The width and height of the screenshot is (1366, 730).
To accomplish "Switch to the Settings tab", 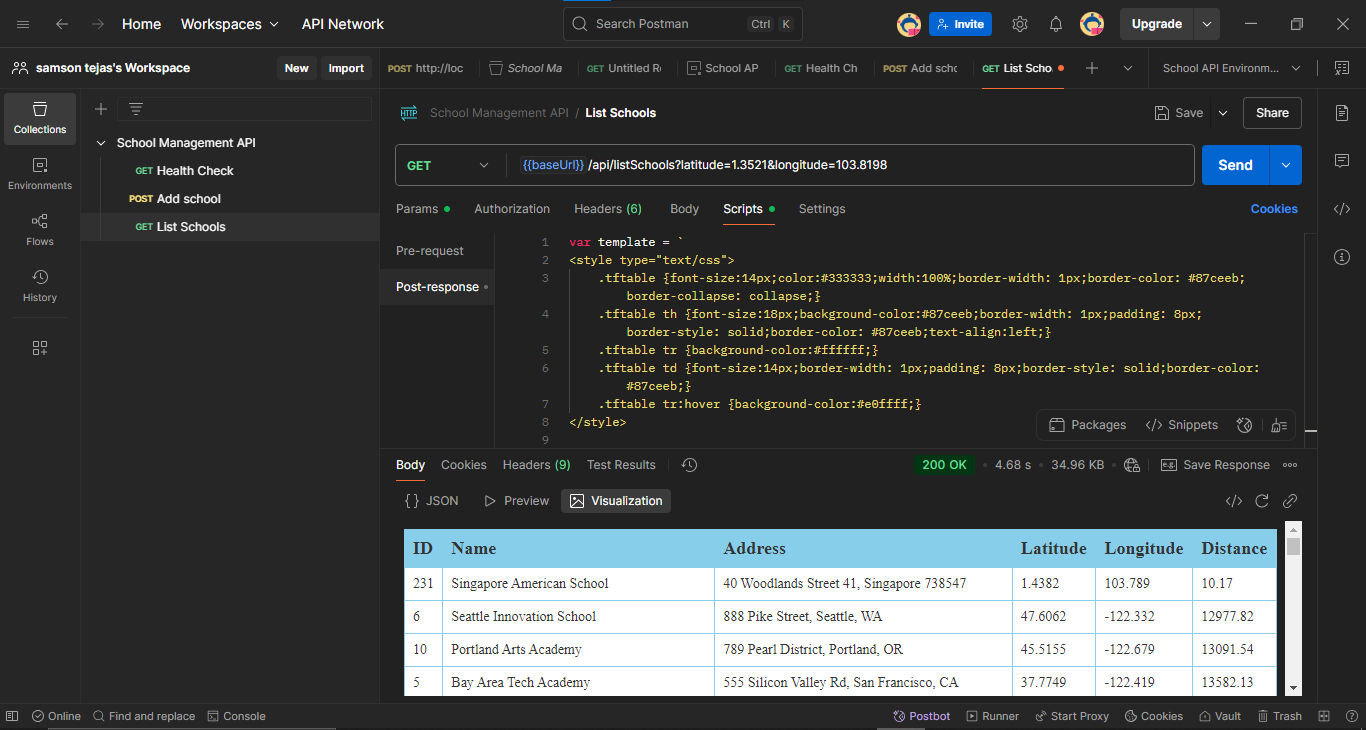I will [x=822, y=209].
